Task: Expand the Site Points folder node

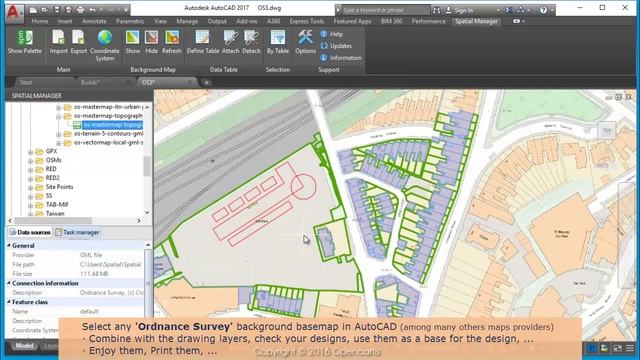Action: 30,187
